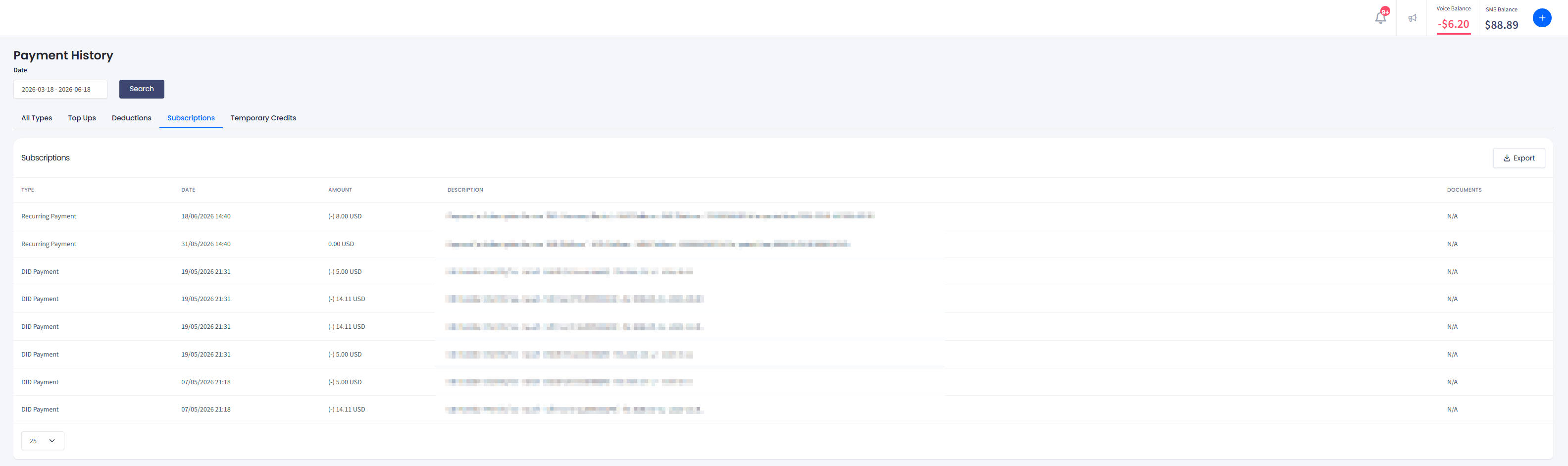Image resolution: width=1568 pixels, height=466 pixels.
Task: Switch to the Top Ups tab
Action: pos(82,118)
